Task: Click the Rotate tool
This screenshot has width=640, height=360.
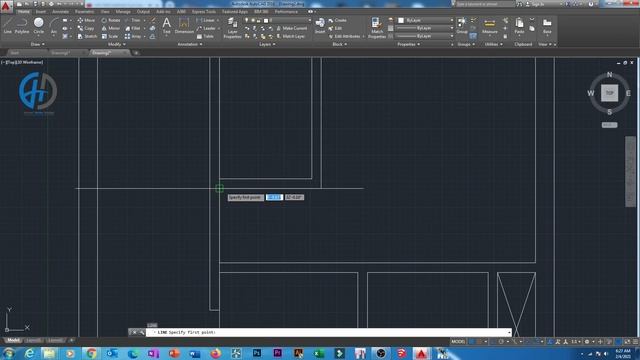Action: point(111,20)
